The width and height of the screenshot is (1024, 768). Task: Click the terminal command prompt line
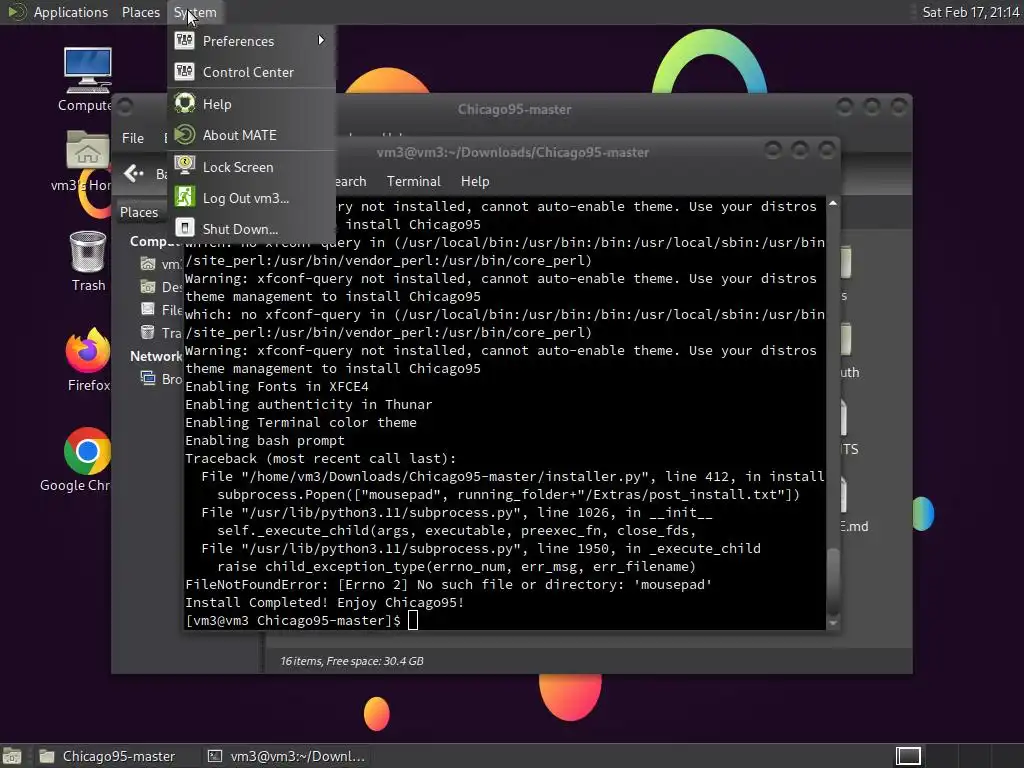tap(302, 620)
